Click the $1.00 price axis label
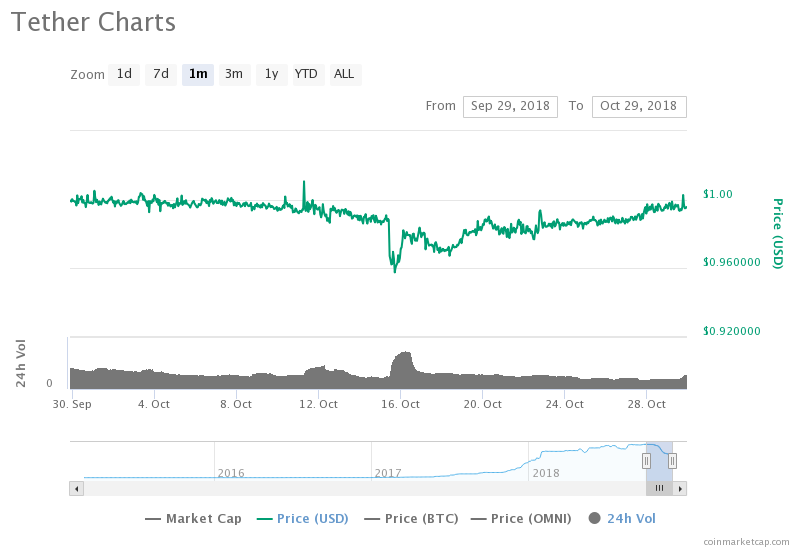The width and height of the screenshot is (800, 550). point(717,194)
